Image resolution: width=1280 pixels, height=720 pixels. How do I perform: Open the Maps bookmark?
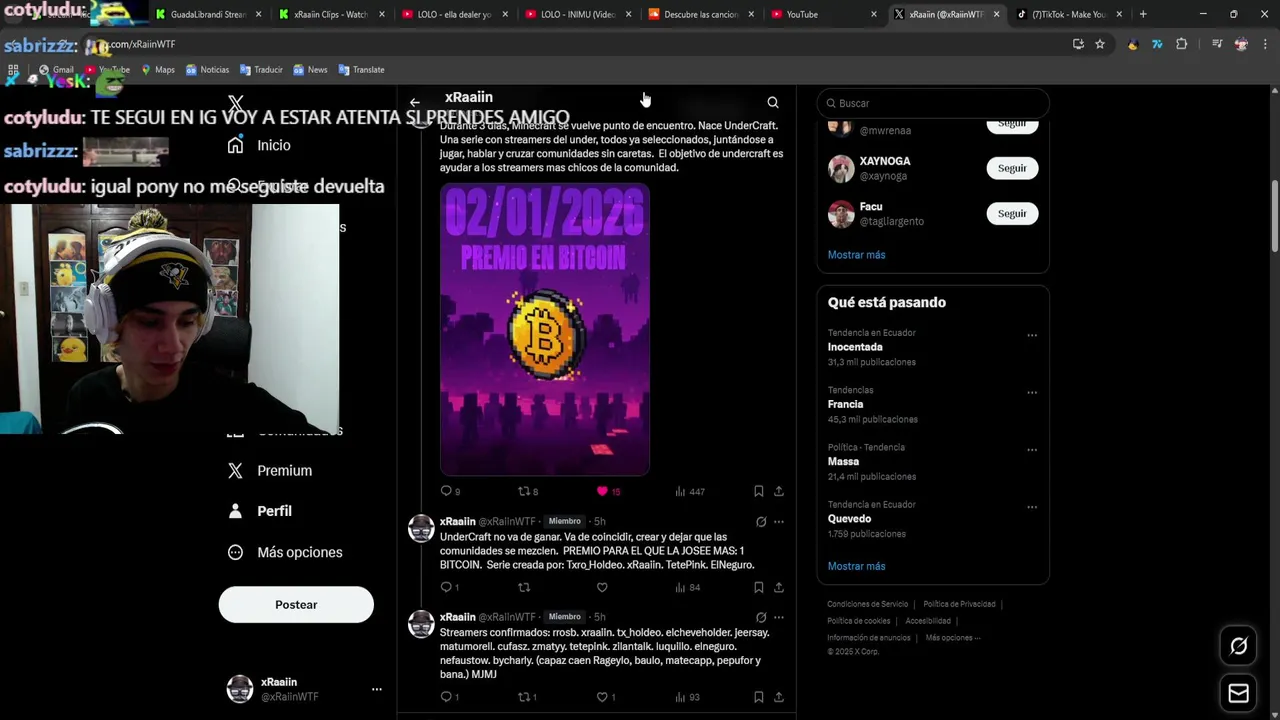coord(158,70)
